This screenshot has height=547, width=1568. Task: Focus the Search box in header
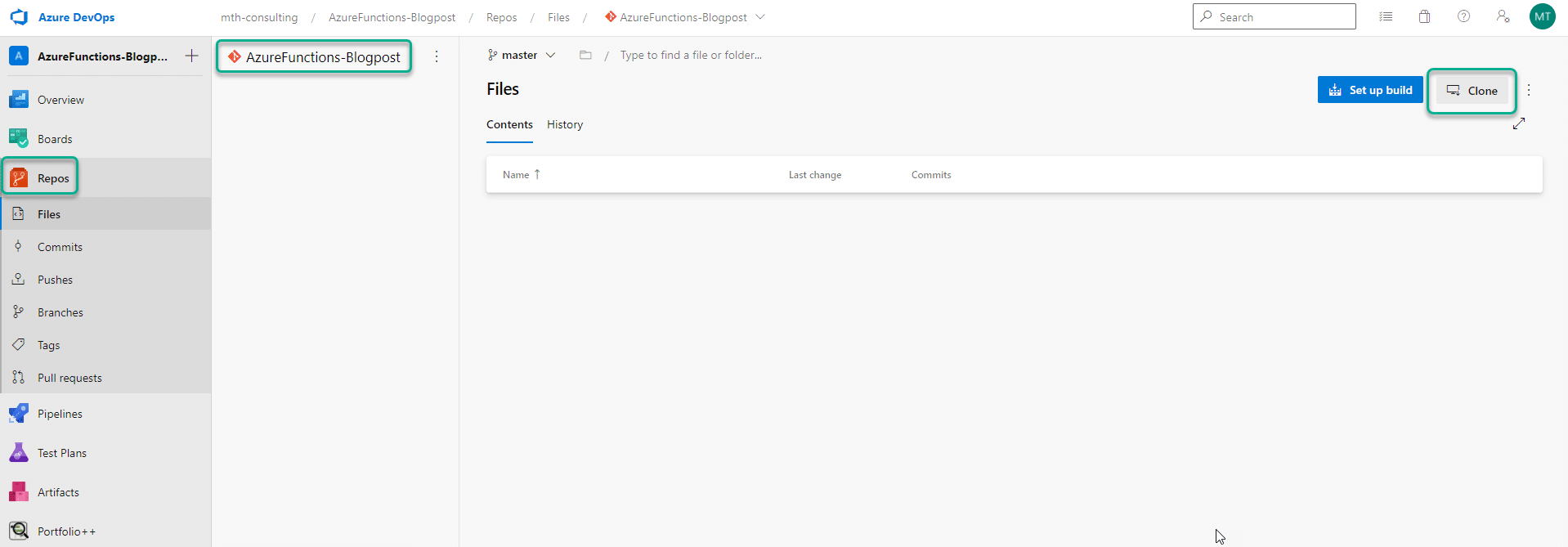tap(1275, 16)
